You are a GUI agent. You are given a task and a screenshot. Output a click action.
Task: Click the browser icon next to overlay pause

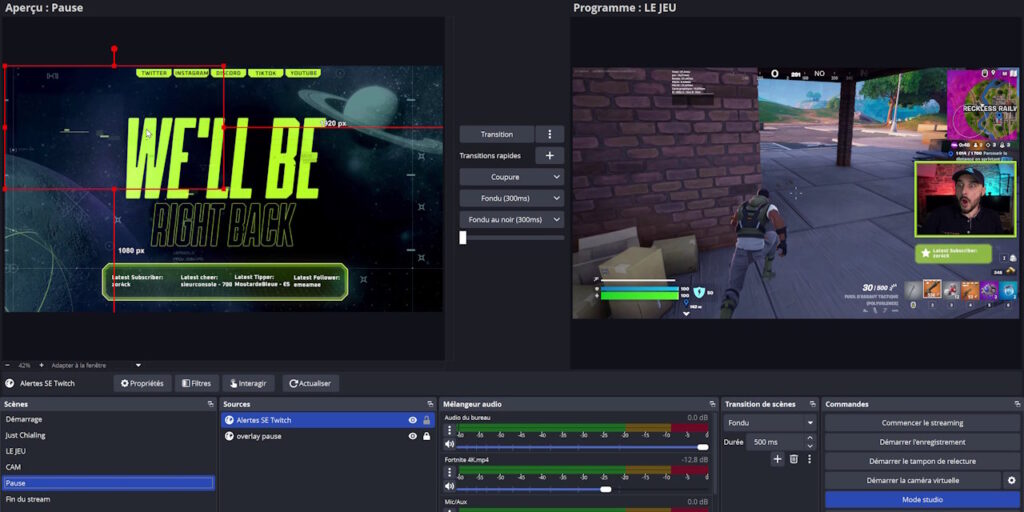tap(229, 436)
